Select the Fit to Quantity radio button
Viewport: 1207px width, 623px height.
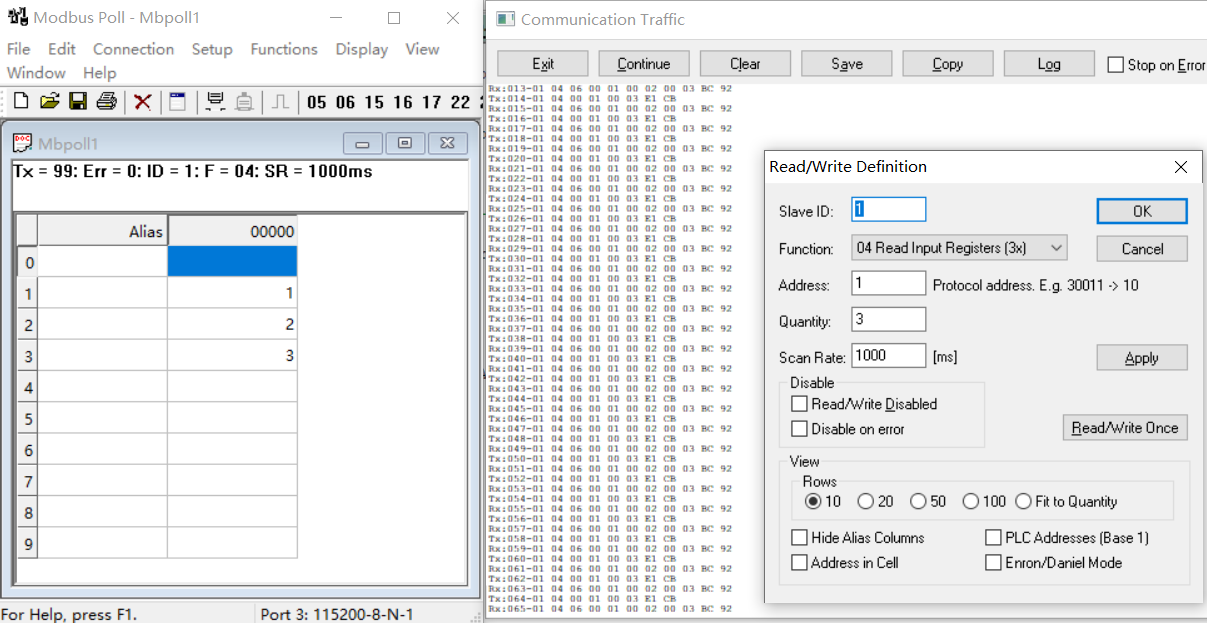(x=1024, y=501)
